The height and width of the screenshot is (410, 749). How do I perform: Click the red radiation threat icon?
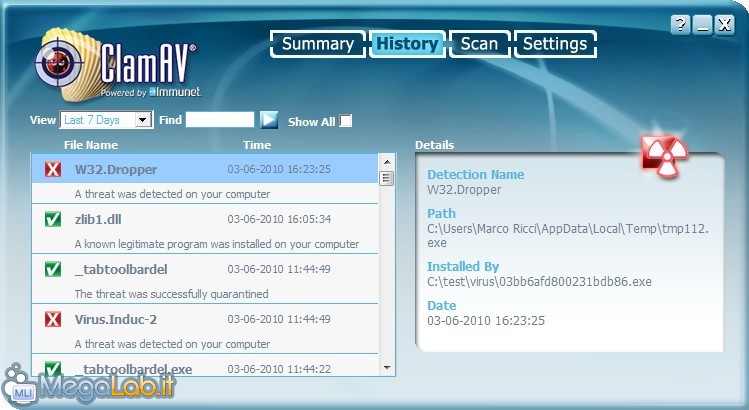tap(664, 155)
